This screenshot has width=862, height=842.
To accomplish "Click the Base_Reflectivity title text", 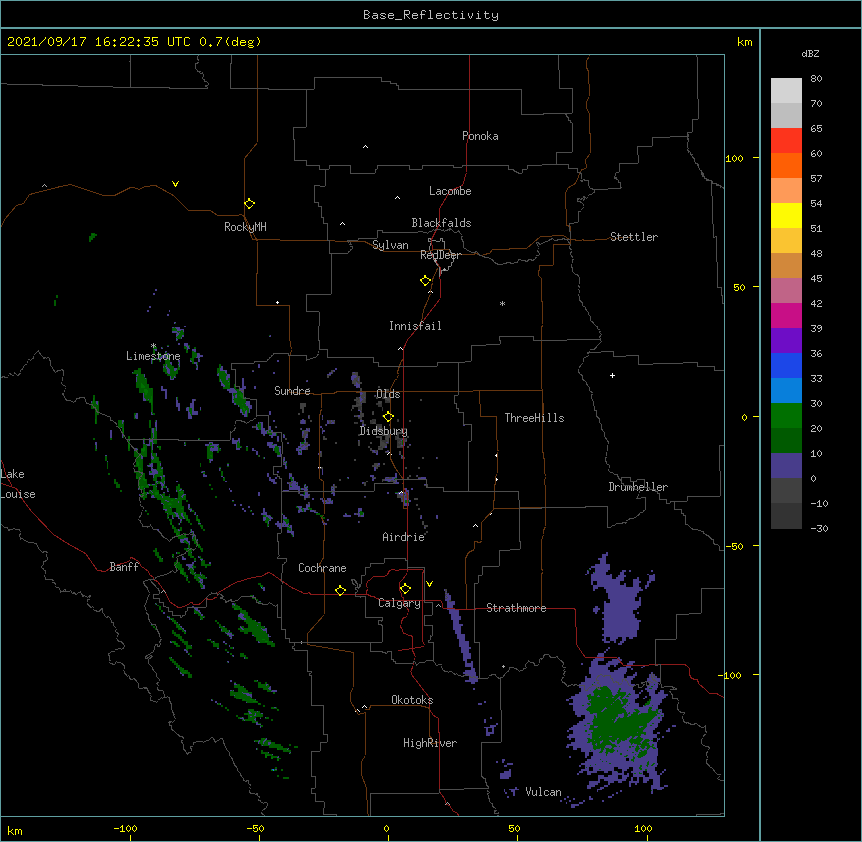I will (x=431, y=15).
